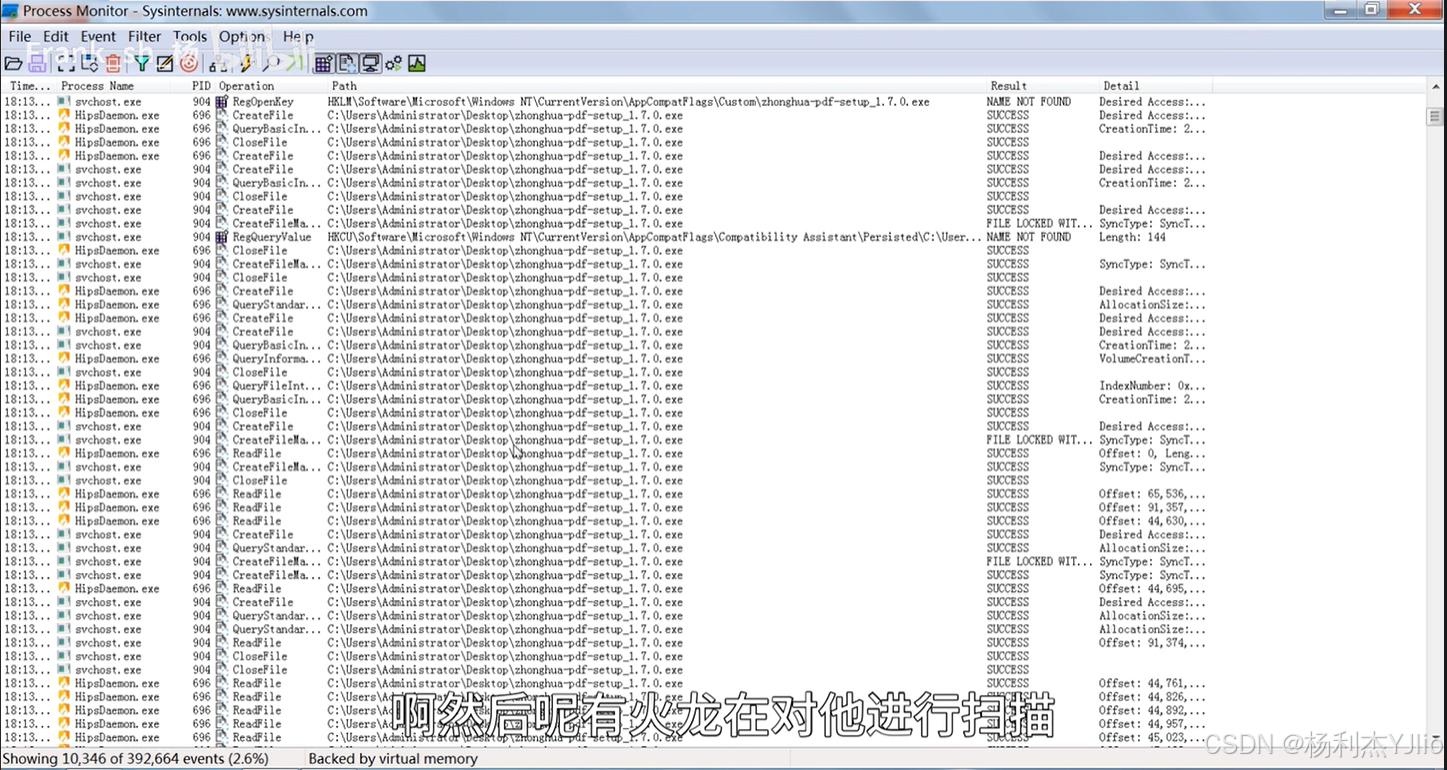Click the Time column header
This screenshot has width=1447, height=770.
[x=29, y=86]
